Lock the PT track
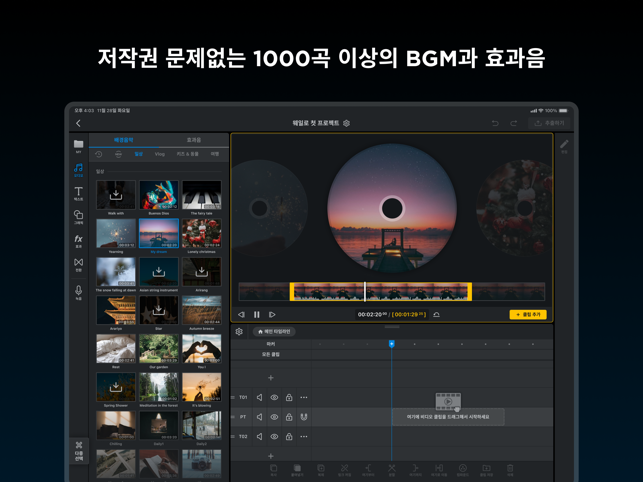Screen dimensions: 643x482 [x=289, y=417]
